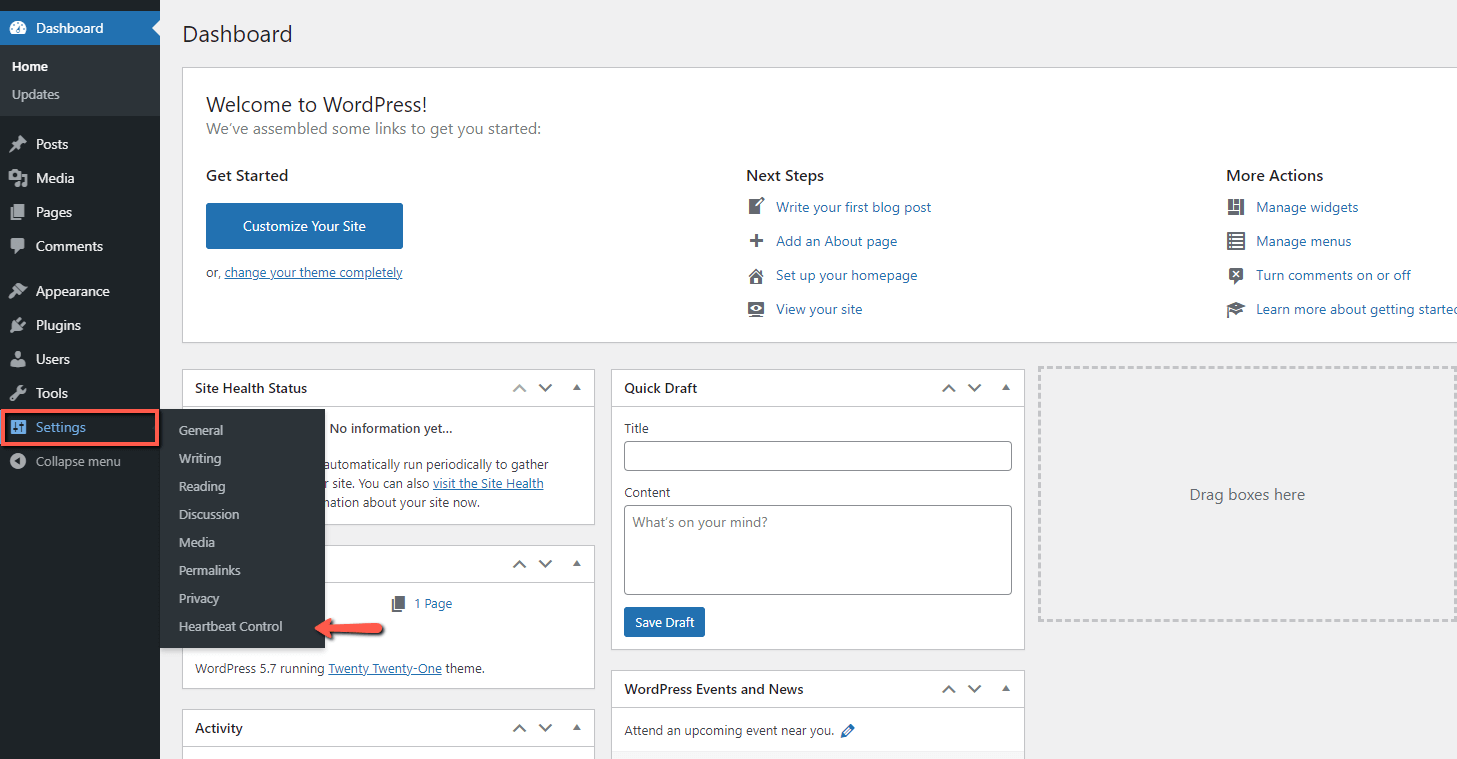The image size is (1457, 759).
Task: Focus the Quick Draft Title field
Action: point(818,456)
